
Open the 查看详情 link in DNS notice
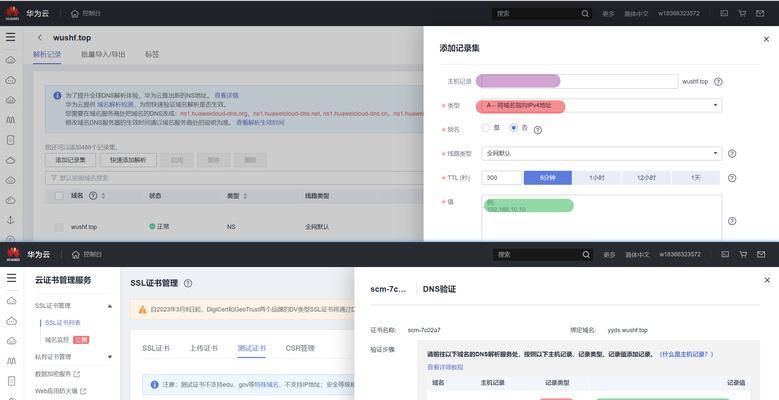point(227,95)
